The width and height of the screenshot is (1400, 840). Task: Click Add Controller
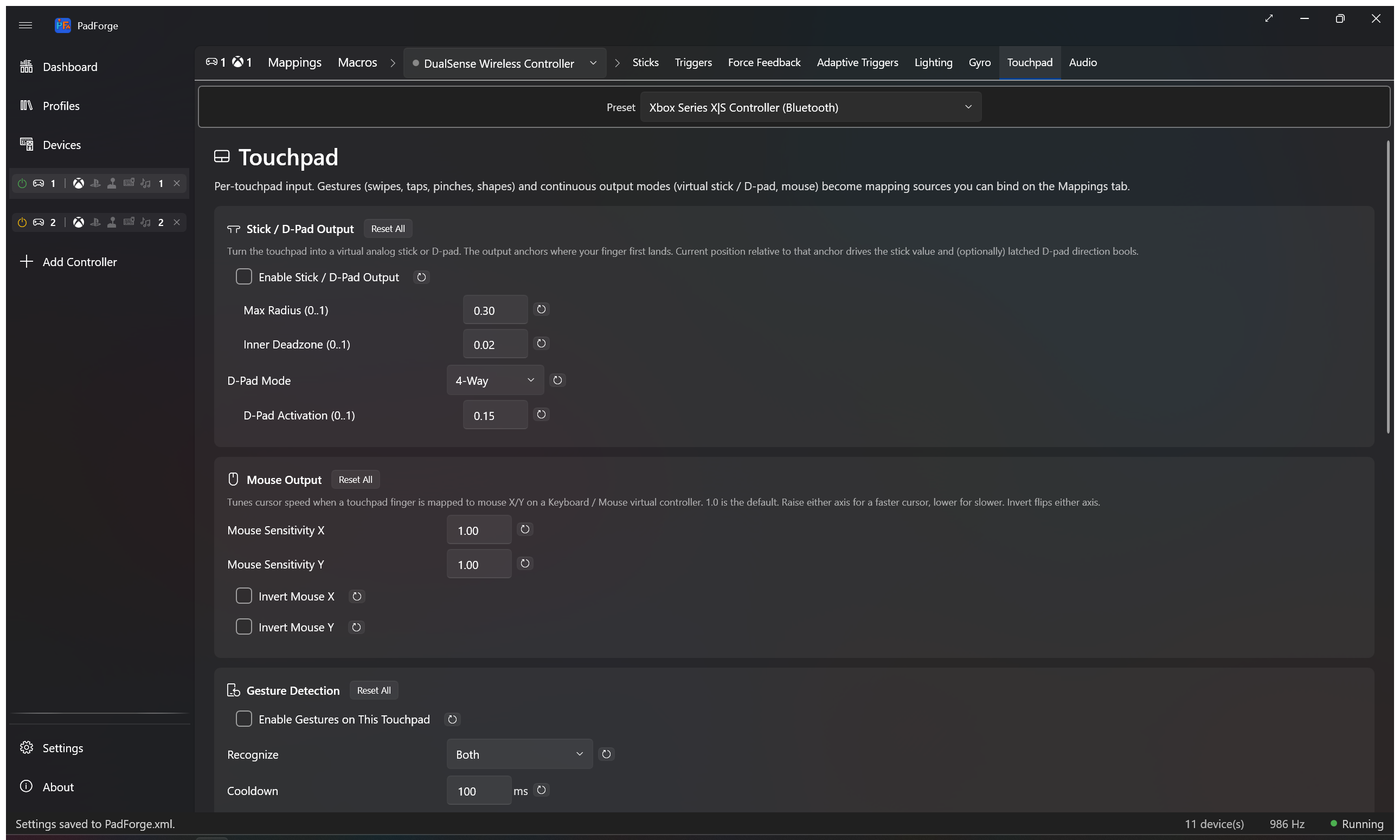pos(99,262)
